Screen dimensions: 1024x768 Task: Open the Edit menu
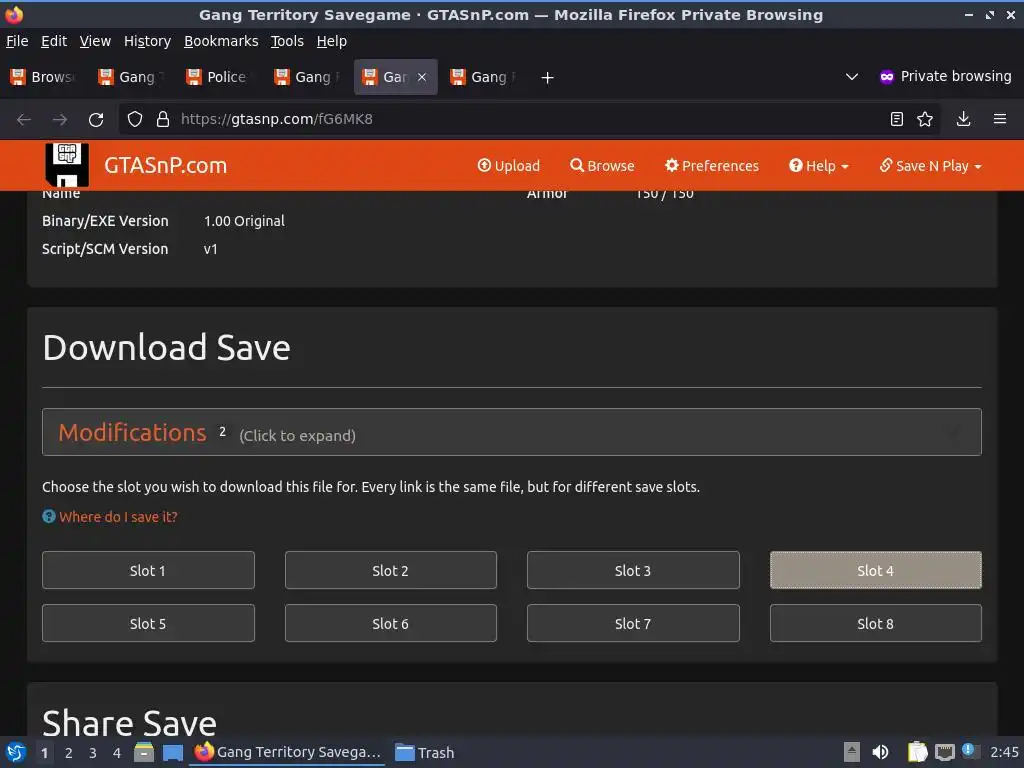pos(54,41)
